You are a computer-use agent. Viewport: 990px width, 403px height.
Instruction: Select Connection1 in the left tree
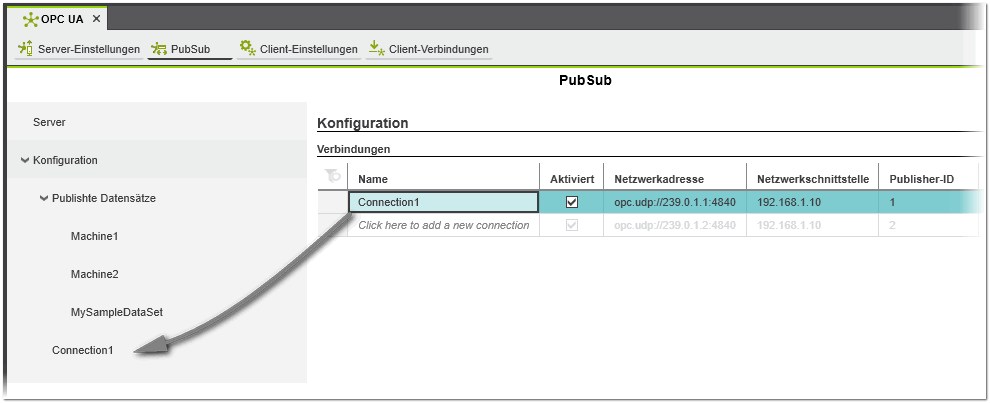click(x=83, y=350)
